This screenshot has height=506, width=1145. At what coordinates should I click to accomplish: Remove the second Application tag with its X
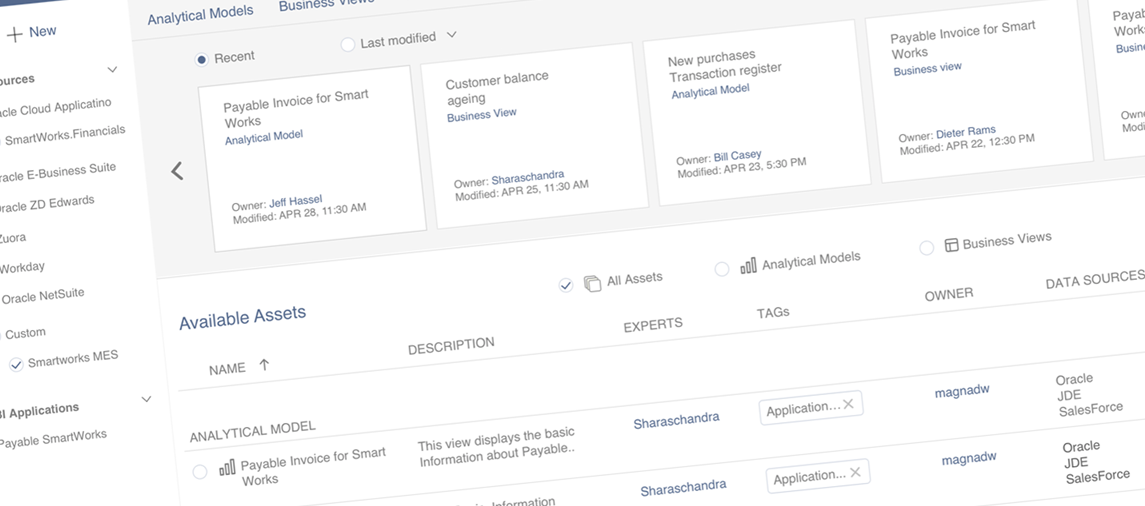(x=855, y=472)
